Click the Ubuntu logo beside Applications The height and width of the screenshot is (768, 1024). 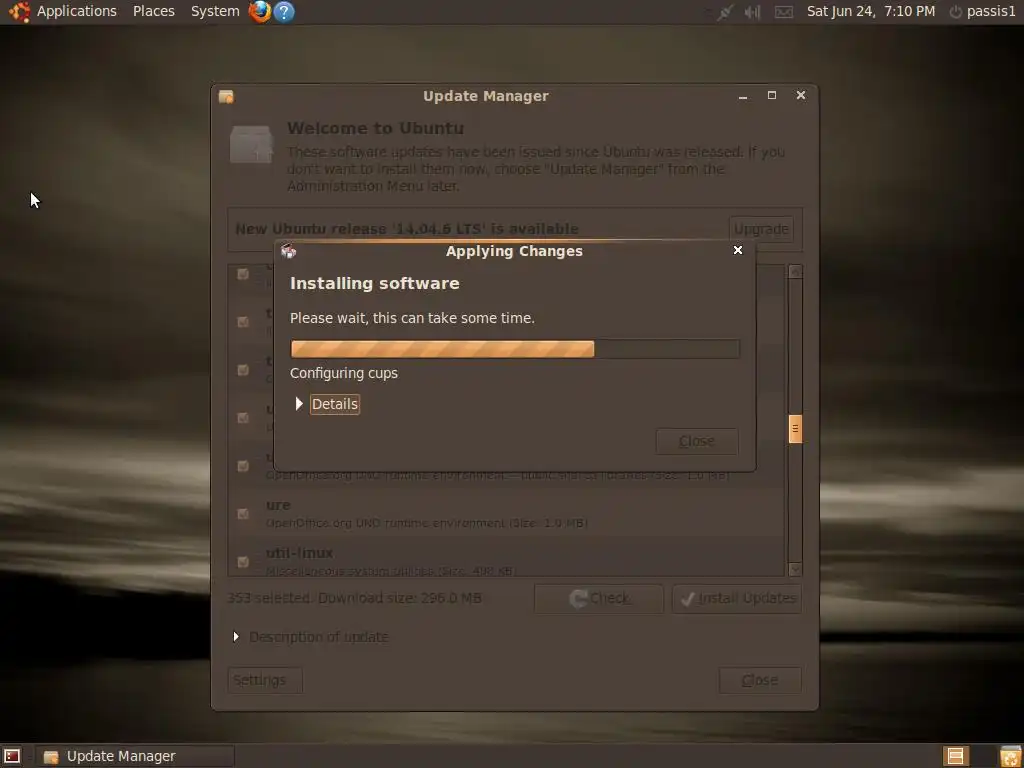tap(19, 11)
